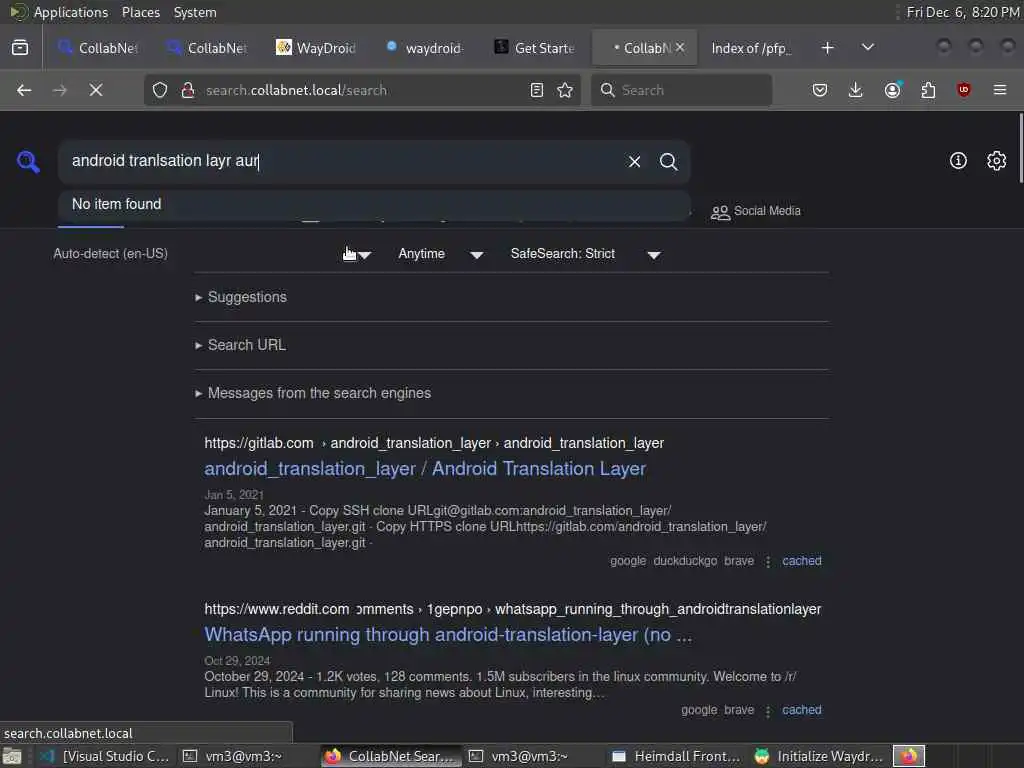Open cached link for gitlab result
The image size is (1024, 768).
(801, 560)
